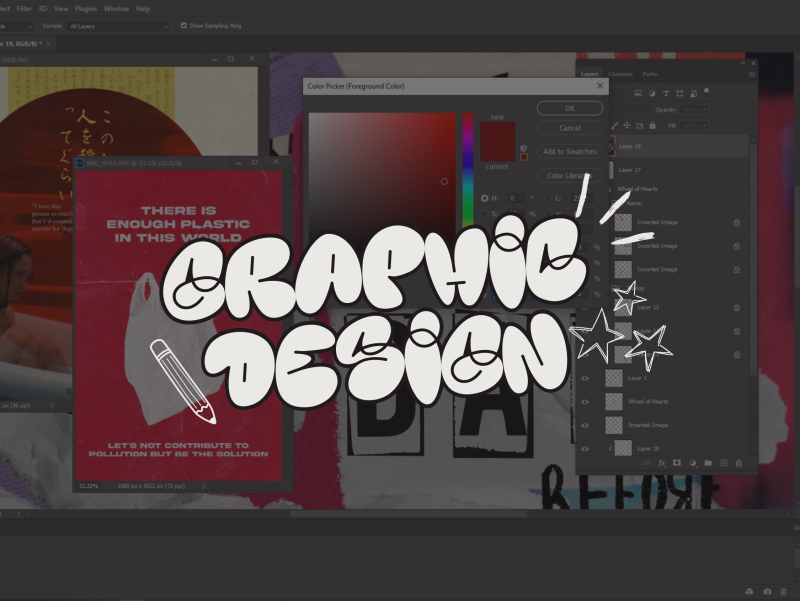Click the Add to Swatches button
Screen dimensions: 800x601
(x=569, y=152)
